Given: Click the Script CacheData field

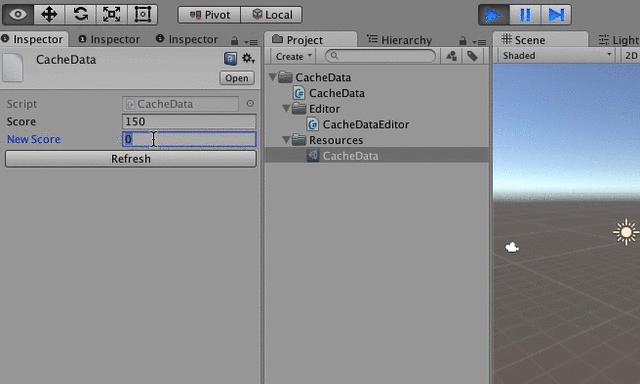Looking at the screenshot, I should coord(180,104).
